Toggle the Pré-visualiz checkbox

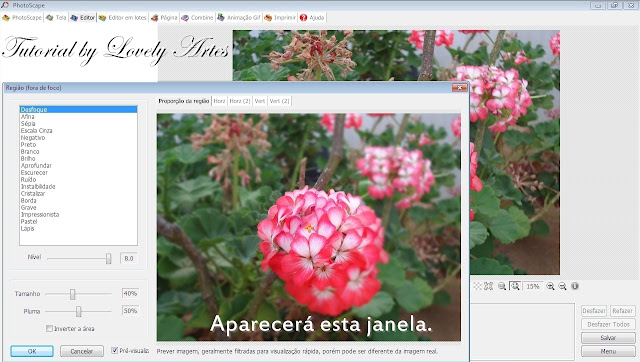[115, 350]
